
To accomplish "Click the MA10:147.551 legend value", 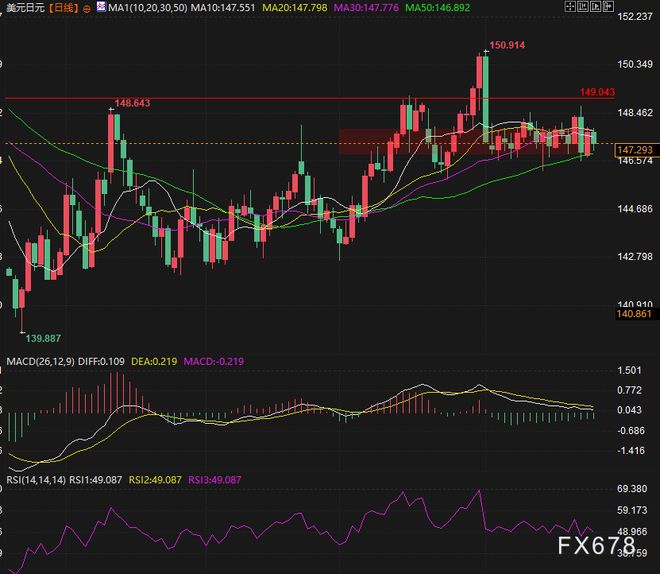I will coord(226,8).
